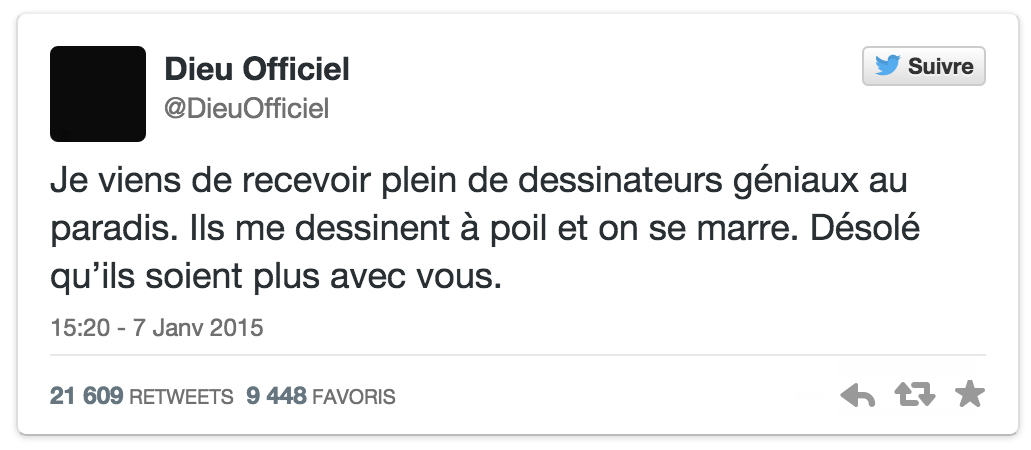Click the RETWEETS label

(181, 397)
